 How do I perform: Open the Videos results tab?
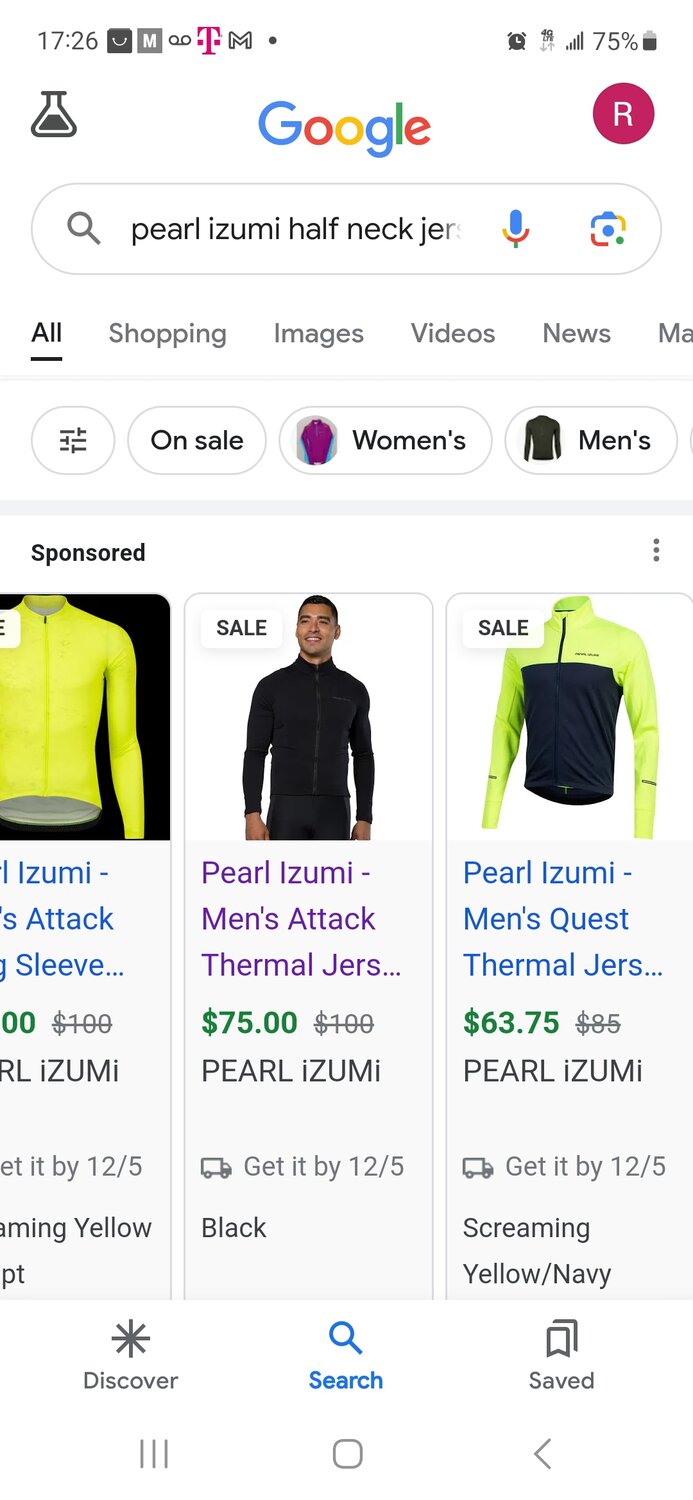tap(452, 333)
